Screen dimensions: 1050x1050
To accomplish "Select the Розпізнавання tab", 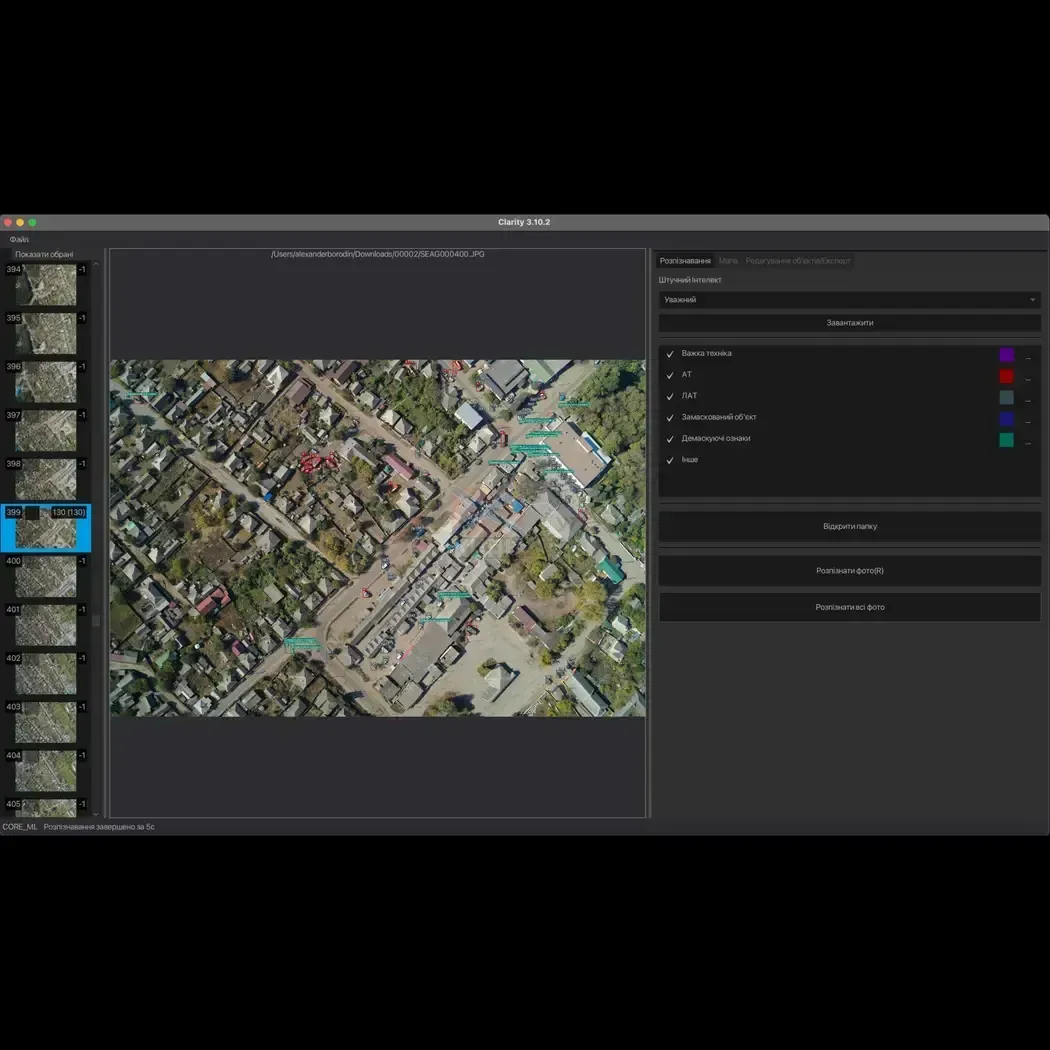I will coord(685,260).
